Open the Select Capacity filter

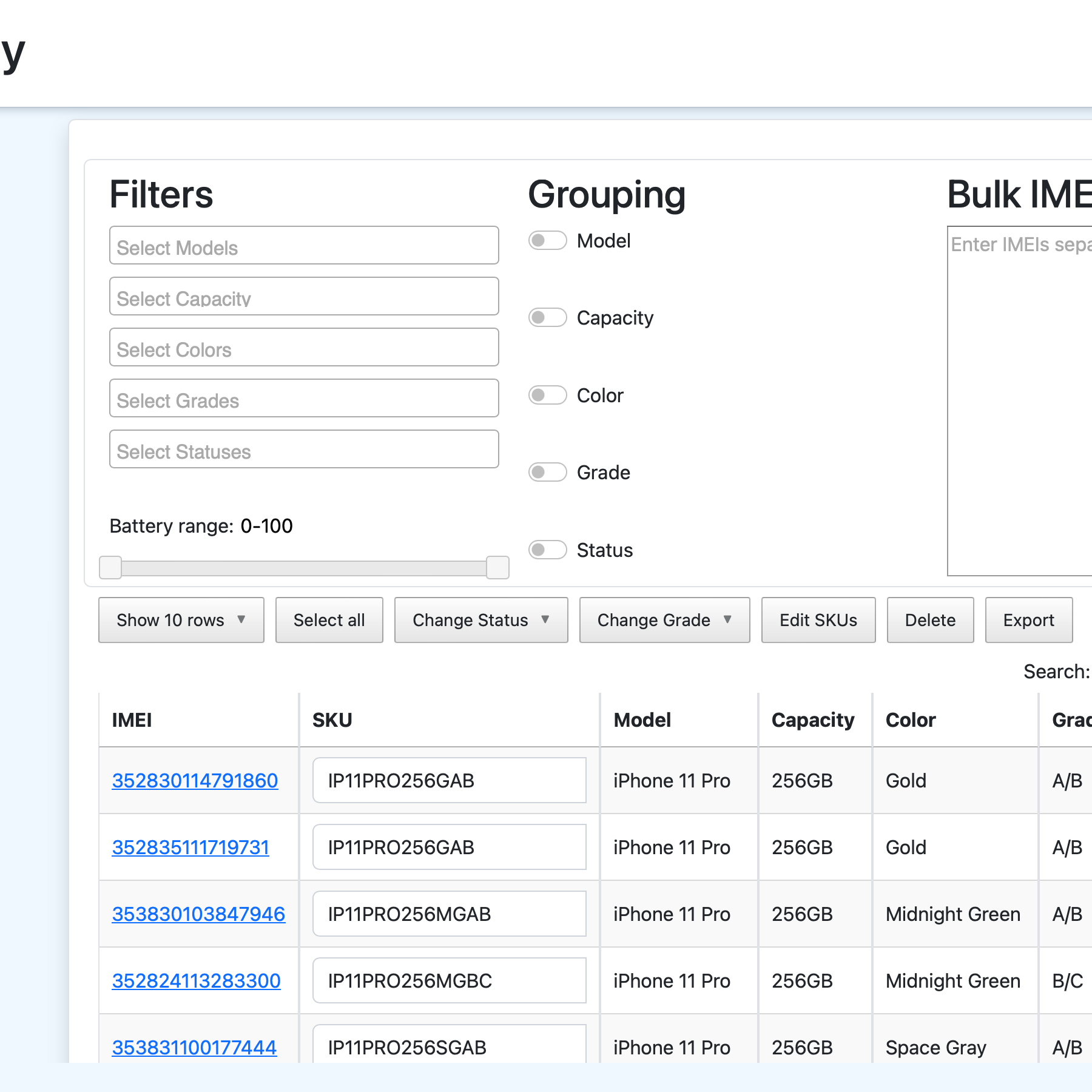pos(304,297)
